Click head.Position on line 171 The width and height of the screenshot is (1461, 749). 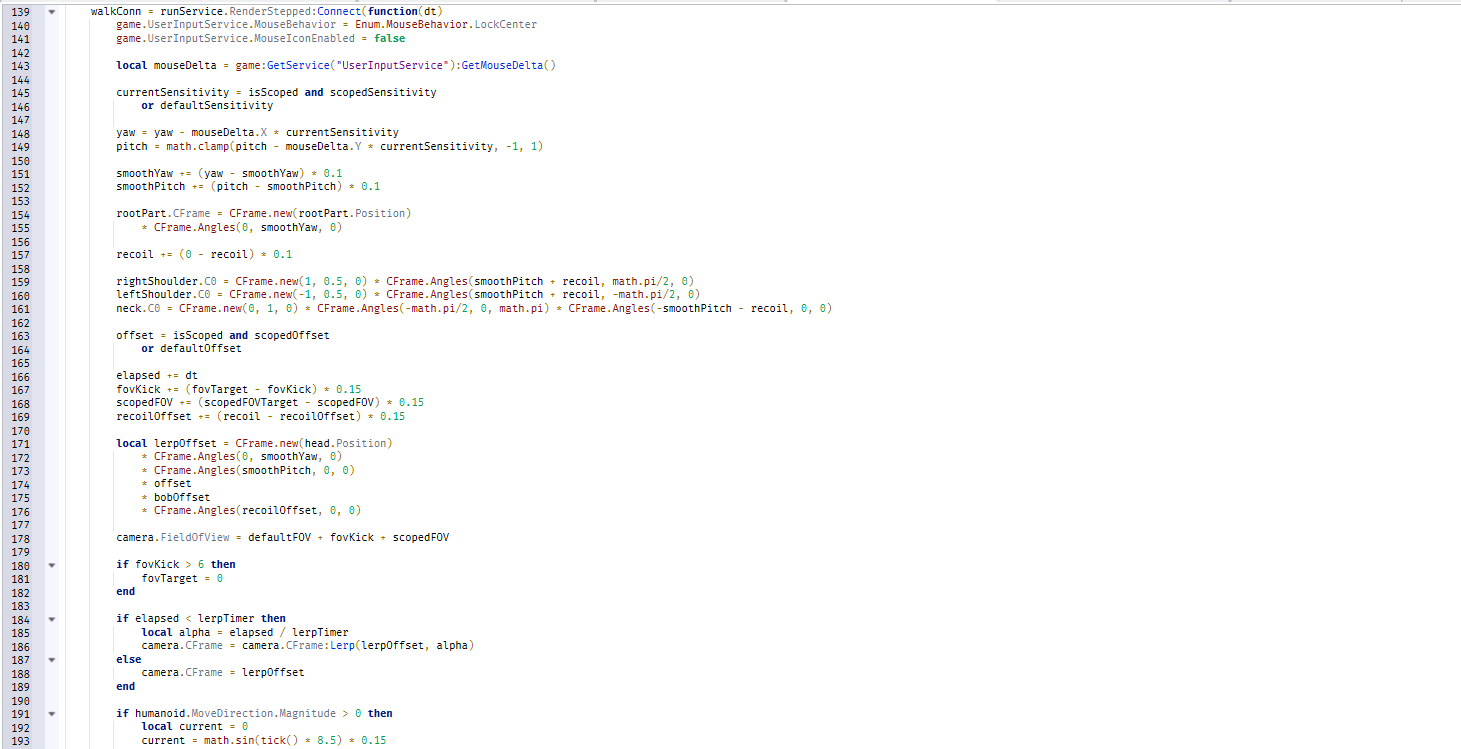(x=345, y=443)
